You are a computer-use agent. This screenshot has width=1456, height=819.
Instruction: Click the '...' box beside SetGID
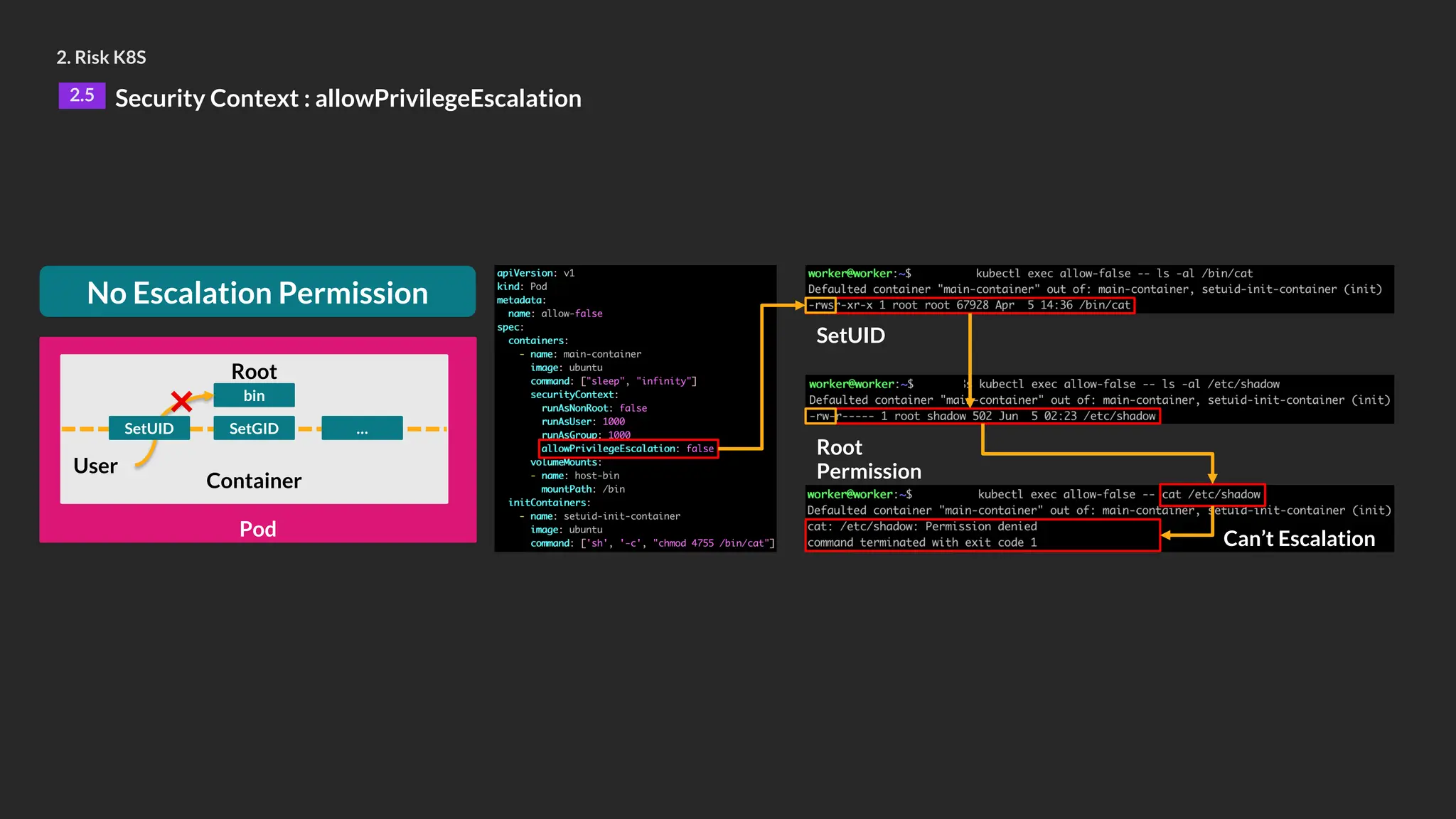click(x=362, y=428)
